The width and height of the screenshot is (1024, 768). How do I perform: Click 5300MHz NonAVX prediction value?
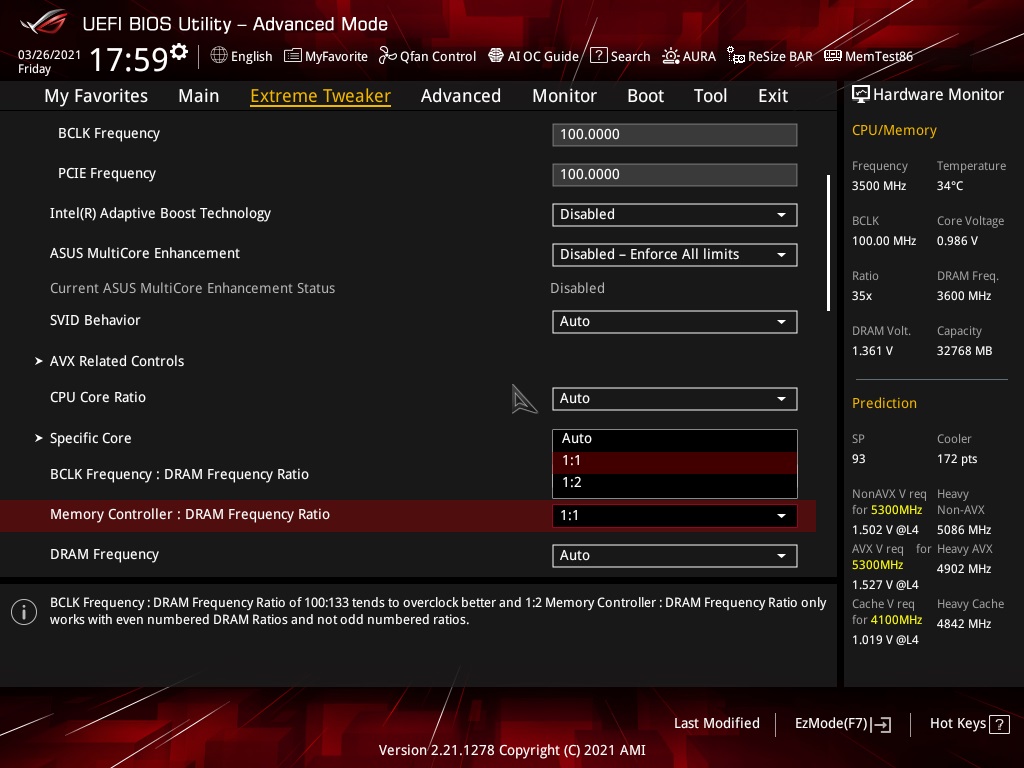[x=896, y=510]
